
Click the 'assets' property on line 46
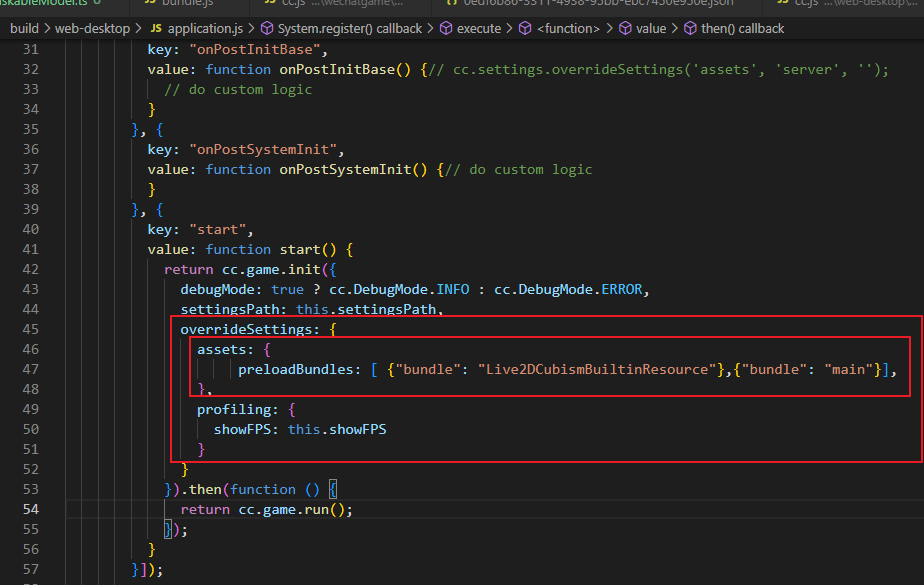click(x=221, y=349)
